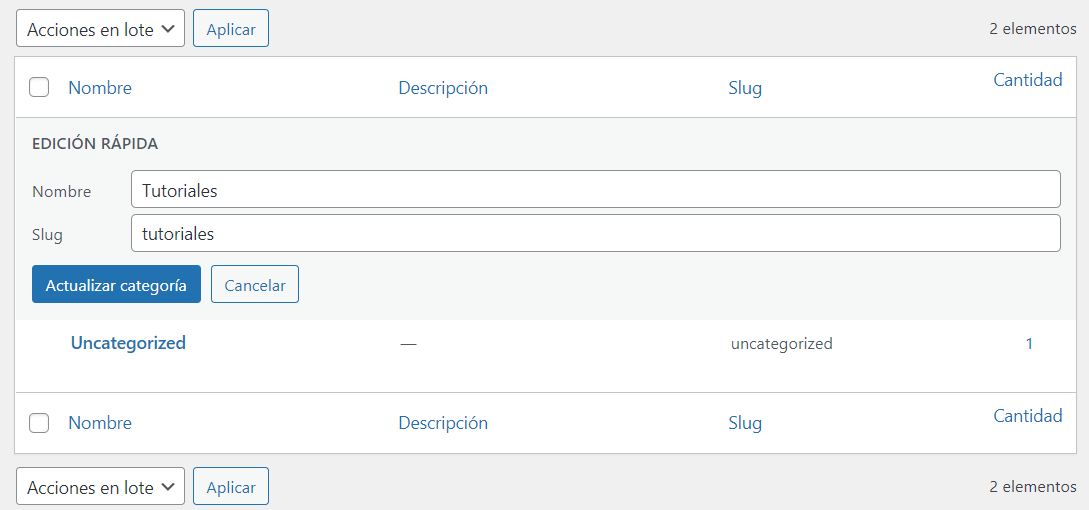
Task: Focus the Nombre field containing 'Tutoriales'
Action: click(x=595, y=189)
